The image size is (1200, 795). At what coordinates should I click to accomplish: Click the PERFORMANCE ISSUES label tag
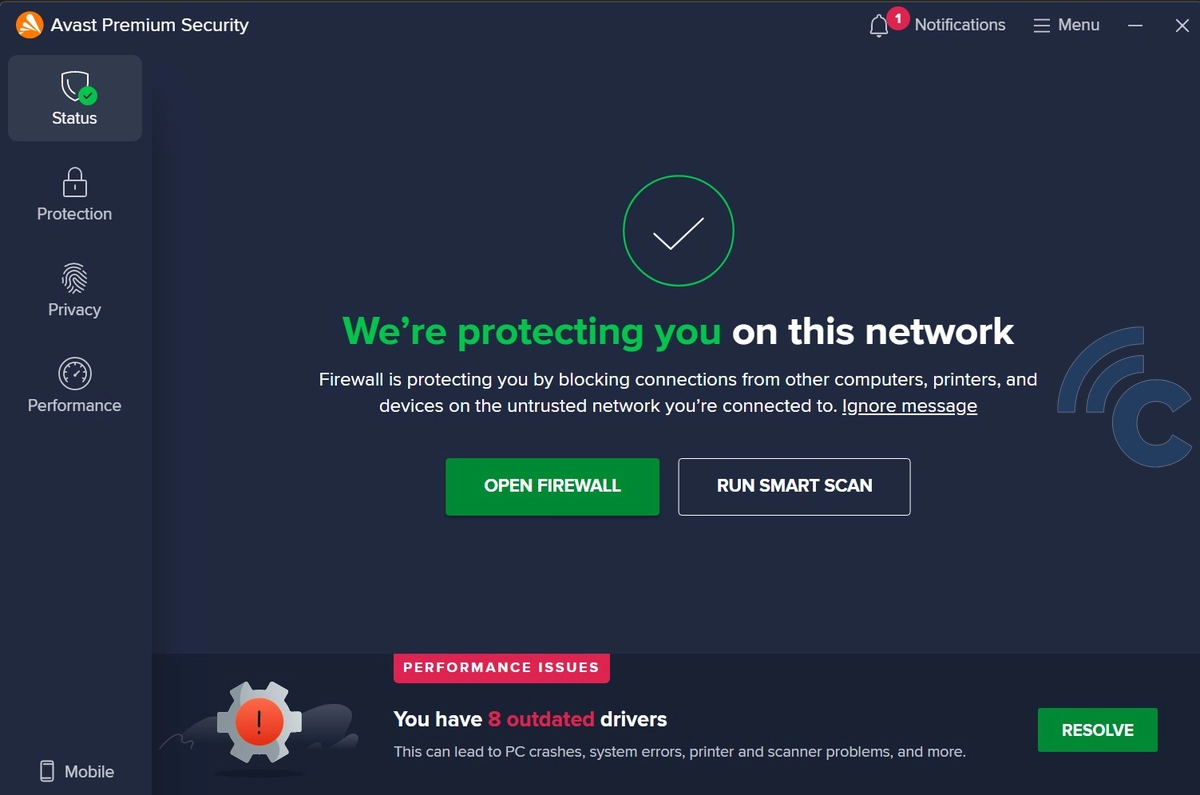coord(501,667)
